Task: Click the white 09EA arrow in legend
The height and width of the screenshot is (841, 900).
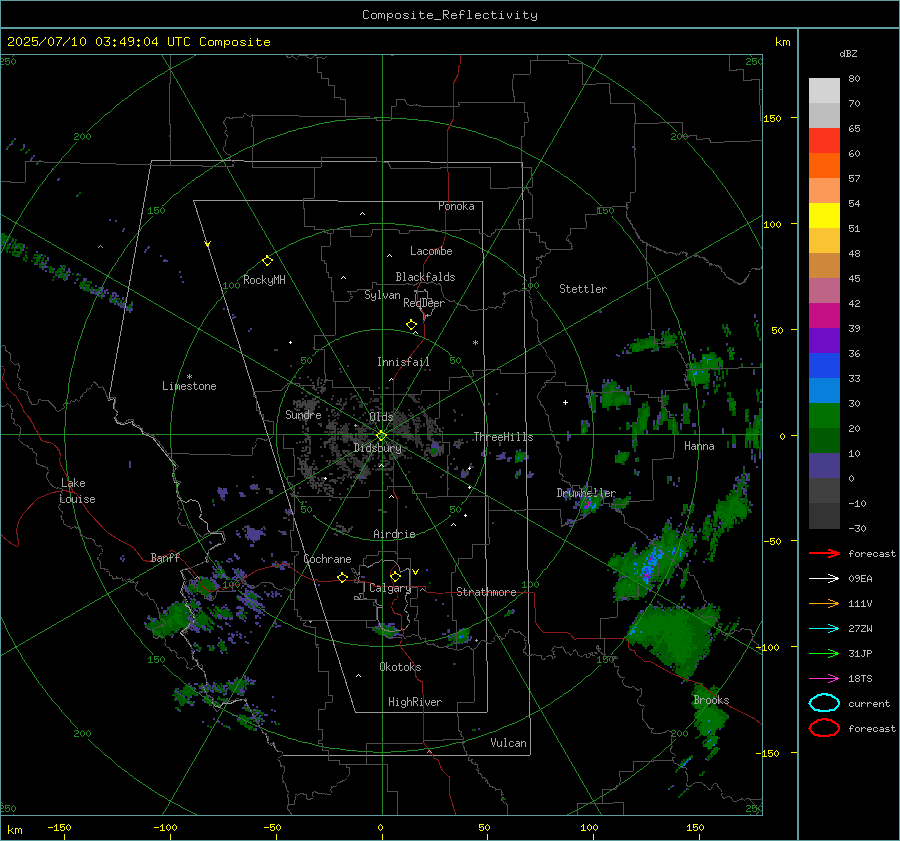Action: (824, 579)
